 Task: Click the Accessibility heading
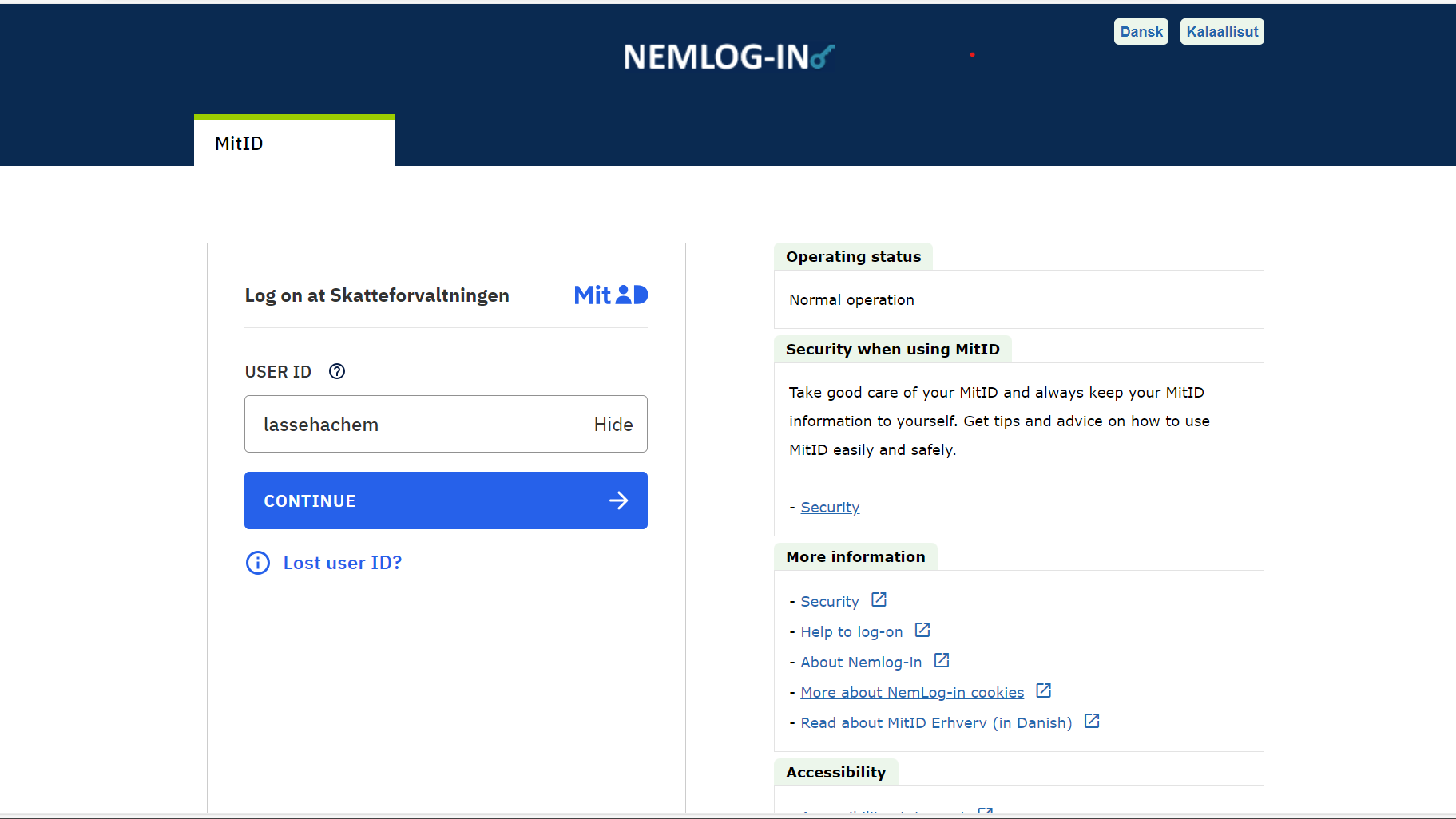[x=835, y=772]
